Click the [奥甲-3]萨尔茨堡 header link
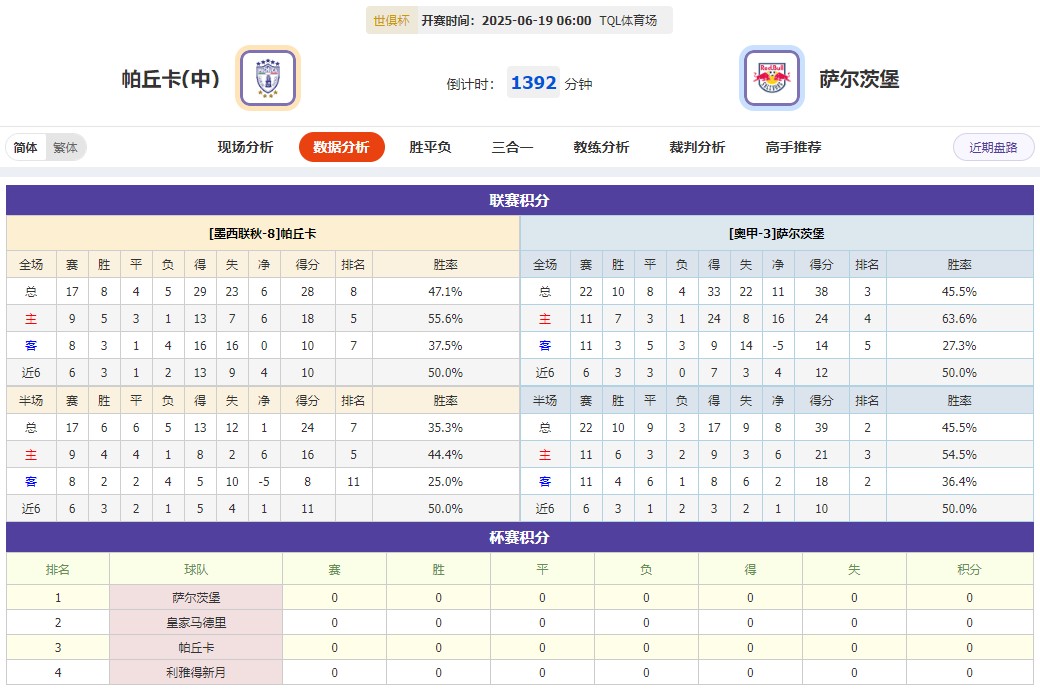Image resolution: width=1040 pixels, height=690 pixels. (779, 232)
